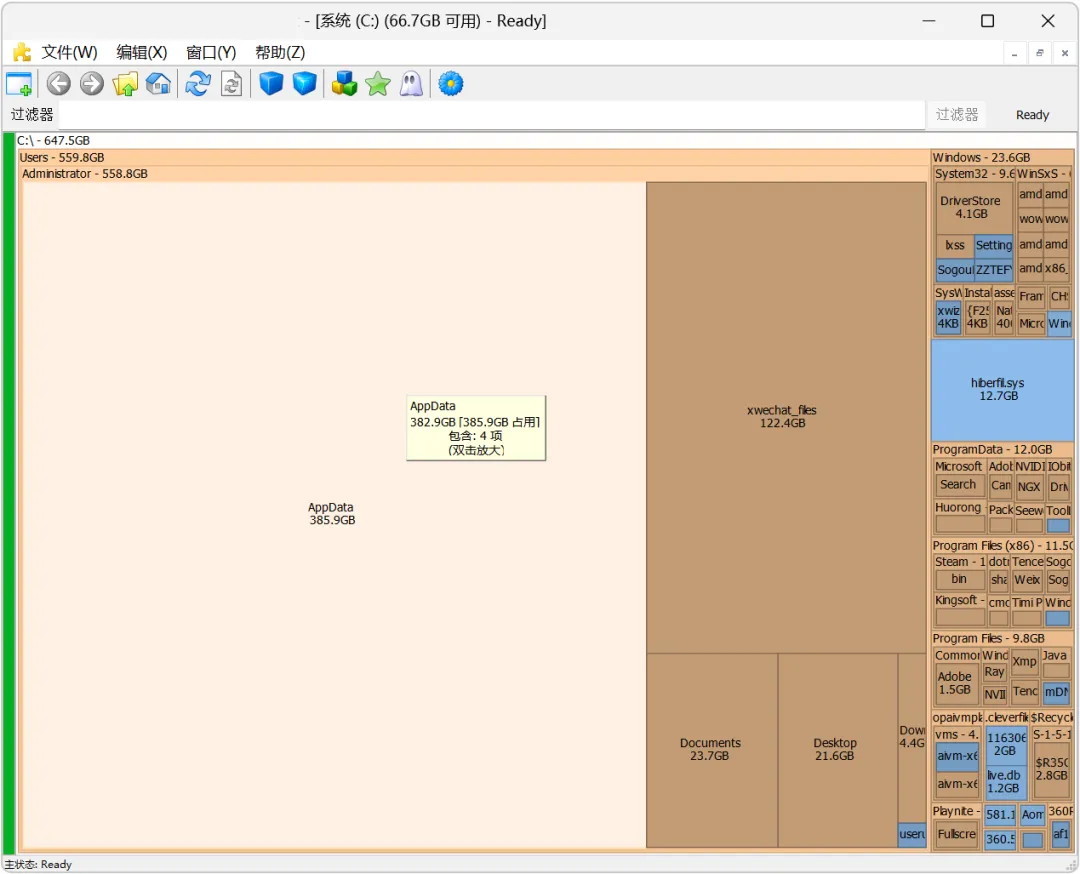This screenshot has height=874, width=1080.
Task: Click inside the filter text field
Action: pos(492,114)
